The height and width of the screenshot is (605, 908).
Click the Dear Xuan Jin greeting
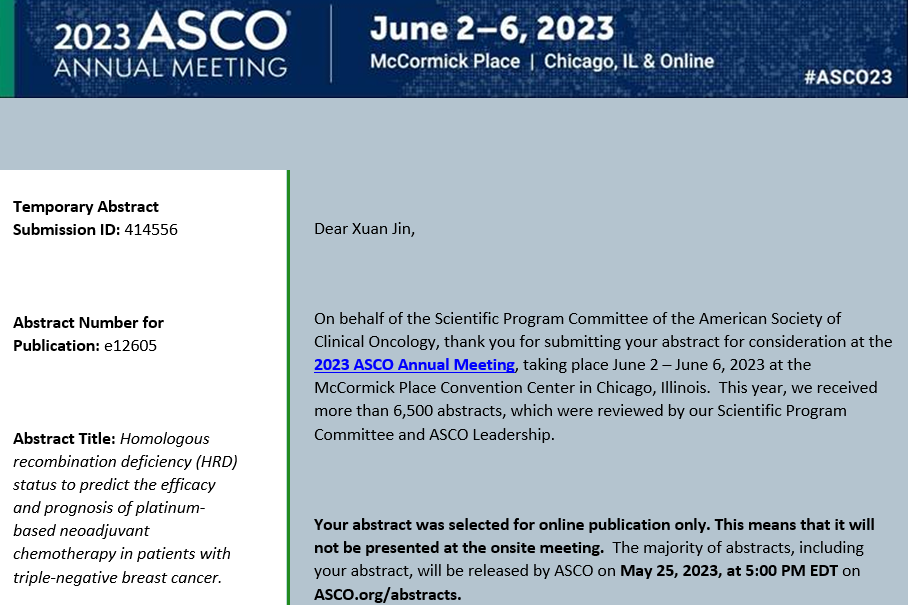[x=364, y=229]
